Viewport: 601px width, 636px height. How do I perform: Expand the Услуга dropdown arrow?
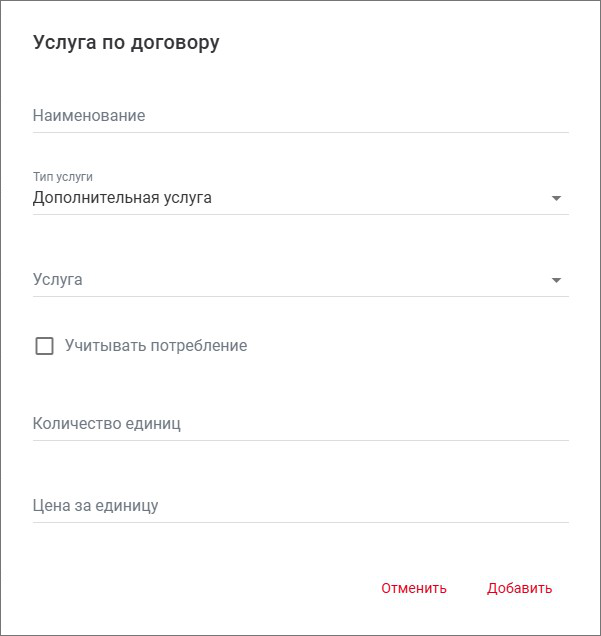click(557, 280)
